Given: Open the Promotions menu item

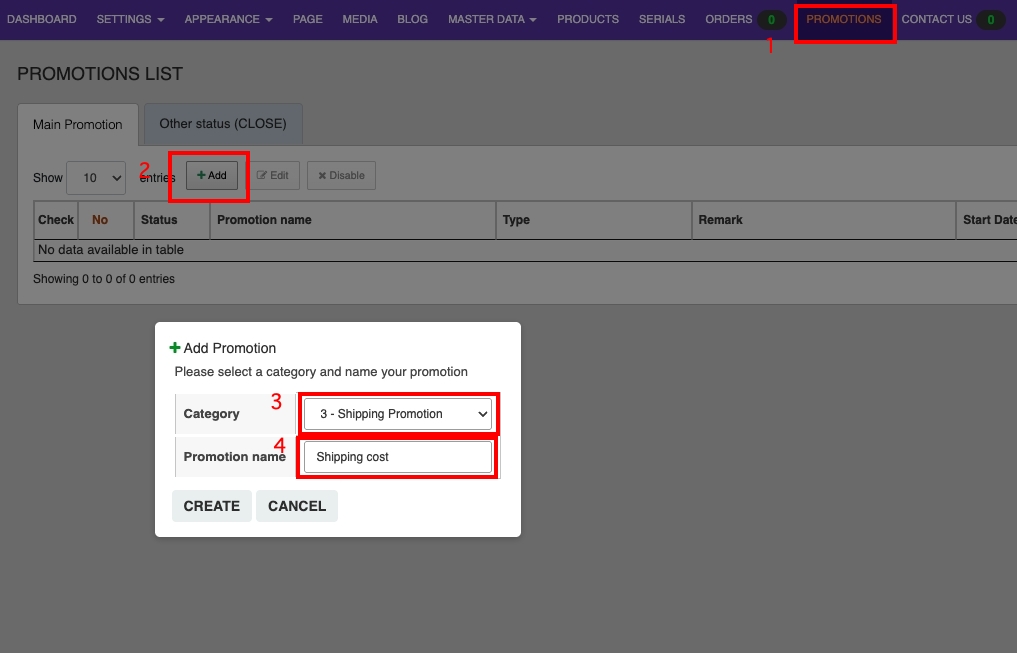Looking at the screenshot, I should click(844, 19).
